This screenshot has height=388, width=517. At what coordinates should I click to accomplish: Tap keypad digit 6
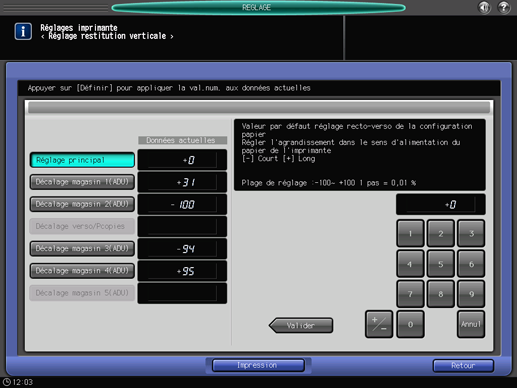pyautogui.click(x=471, y=264)
